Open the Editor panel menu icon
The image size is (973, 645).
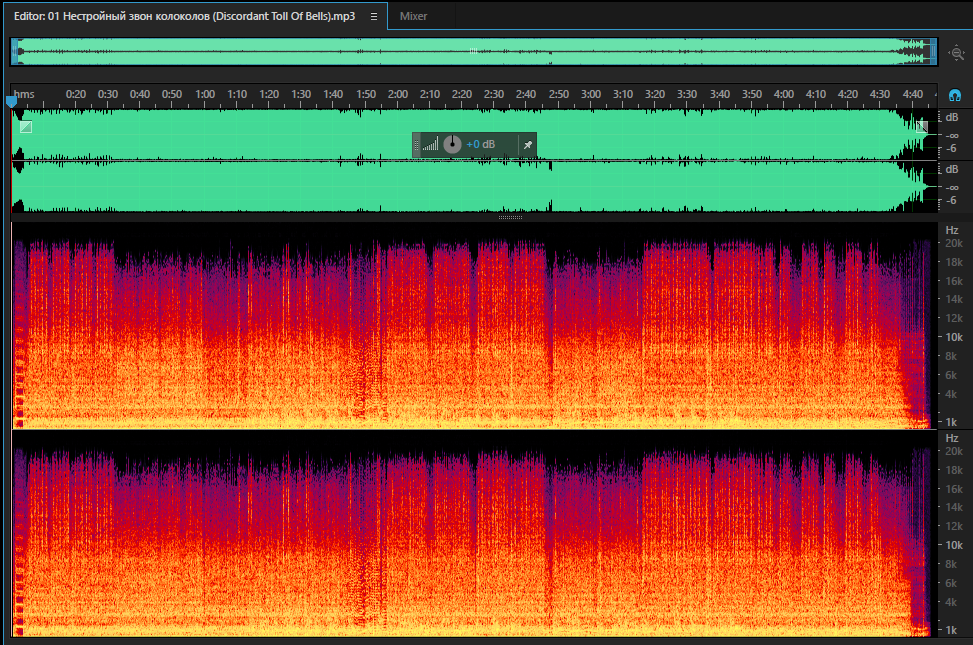click(x=374, y=17)
